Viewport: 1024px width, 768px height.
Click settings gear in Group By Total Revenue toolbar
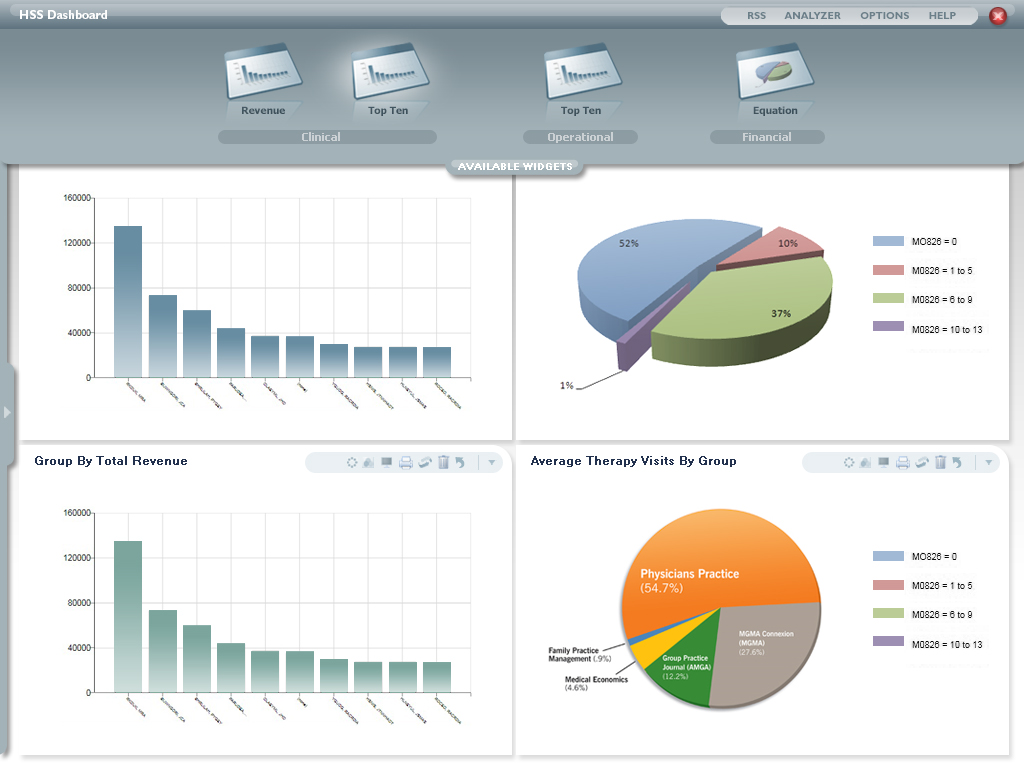point(352,462)
